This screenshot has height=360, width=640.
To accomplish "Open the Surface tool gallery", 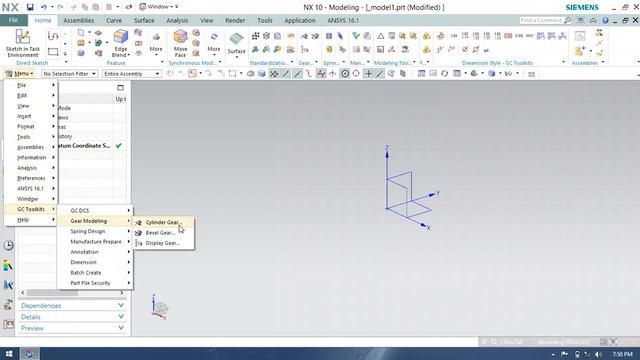I will (236, 46).
